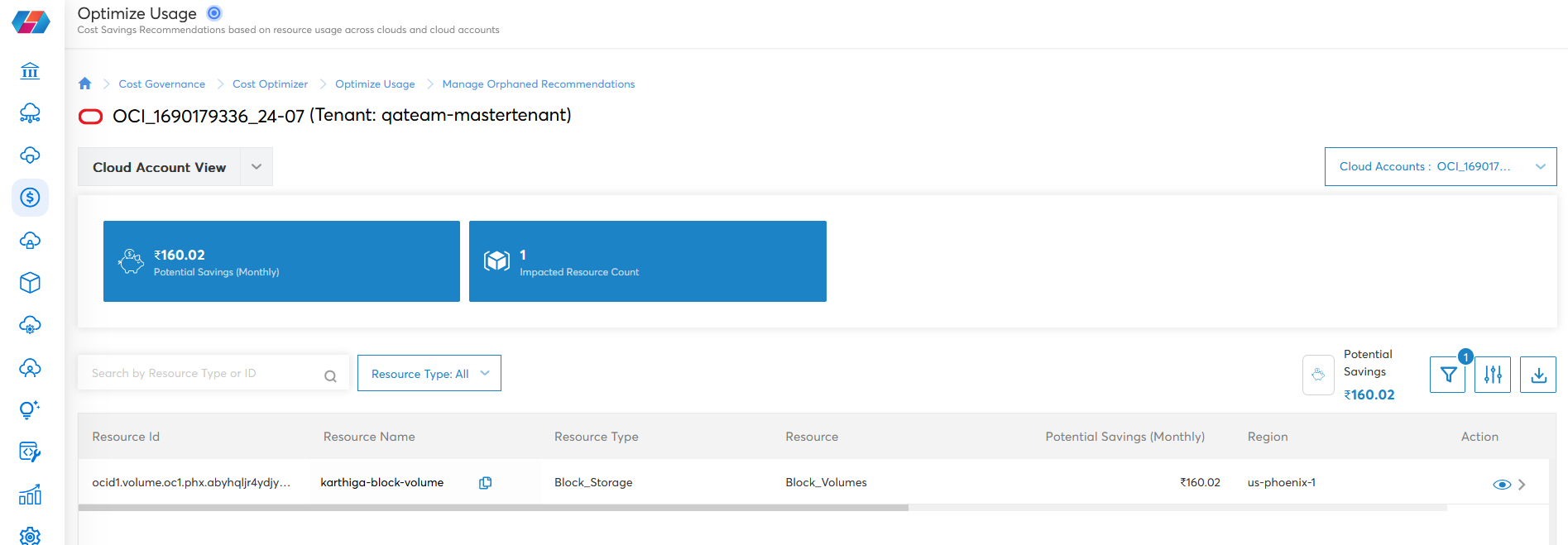Click the info icon beside Optimize Usage title
1568x545 pixels.
214,13
